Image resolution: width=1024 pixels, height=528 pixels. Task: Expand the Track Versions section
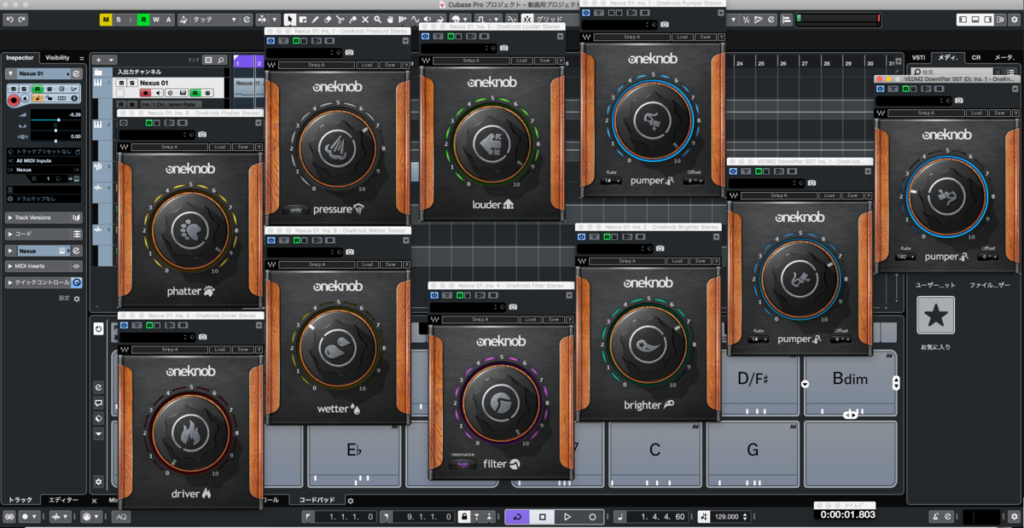coord(44,218)
